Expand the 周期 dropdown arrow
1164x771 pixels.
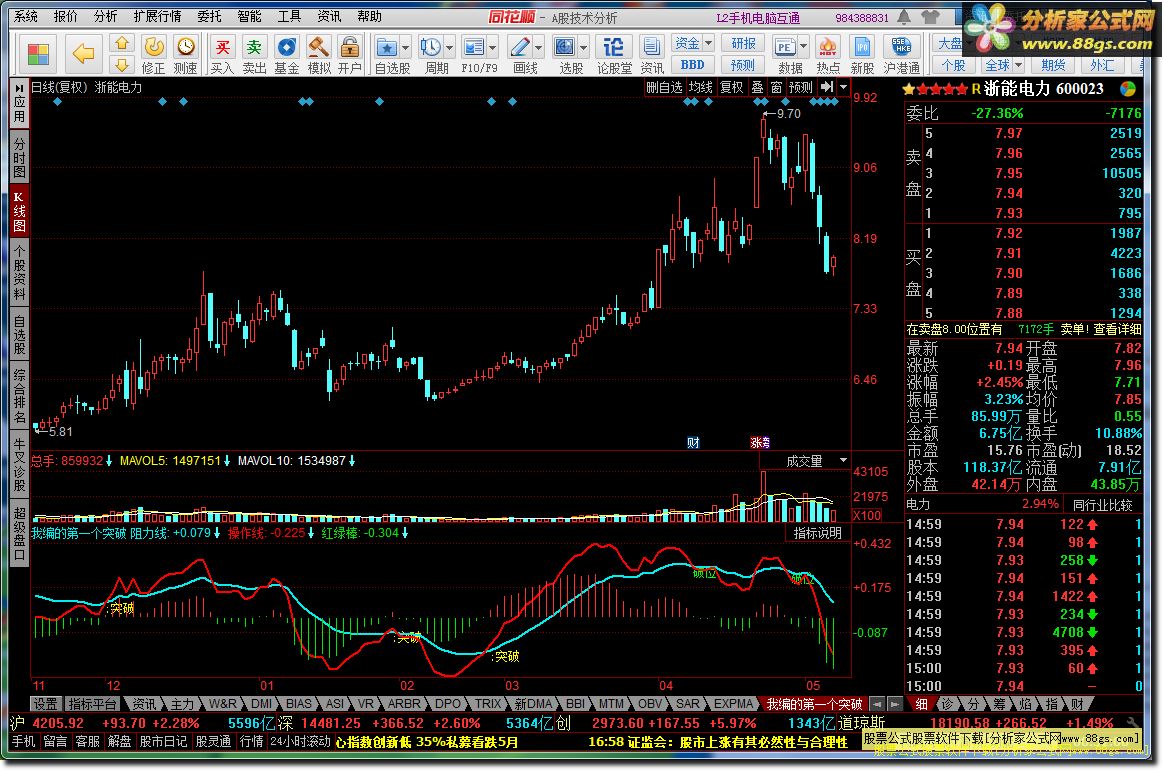tap(449, 47)
